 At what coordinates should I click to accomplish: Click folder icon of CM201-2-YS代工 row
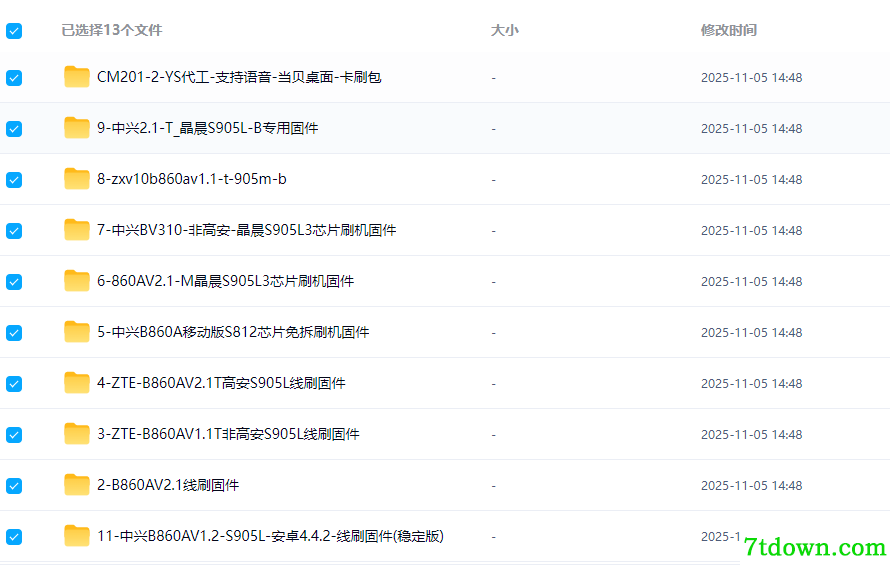[77, 77]
